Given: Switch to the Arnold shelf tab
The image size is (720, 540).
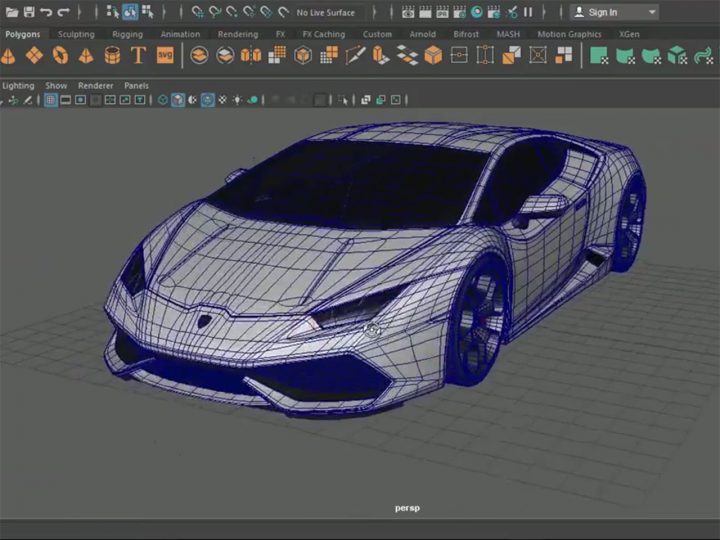Looking at the screenshot, I should pos(422,34).
